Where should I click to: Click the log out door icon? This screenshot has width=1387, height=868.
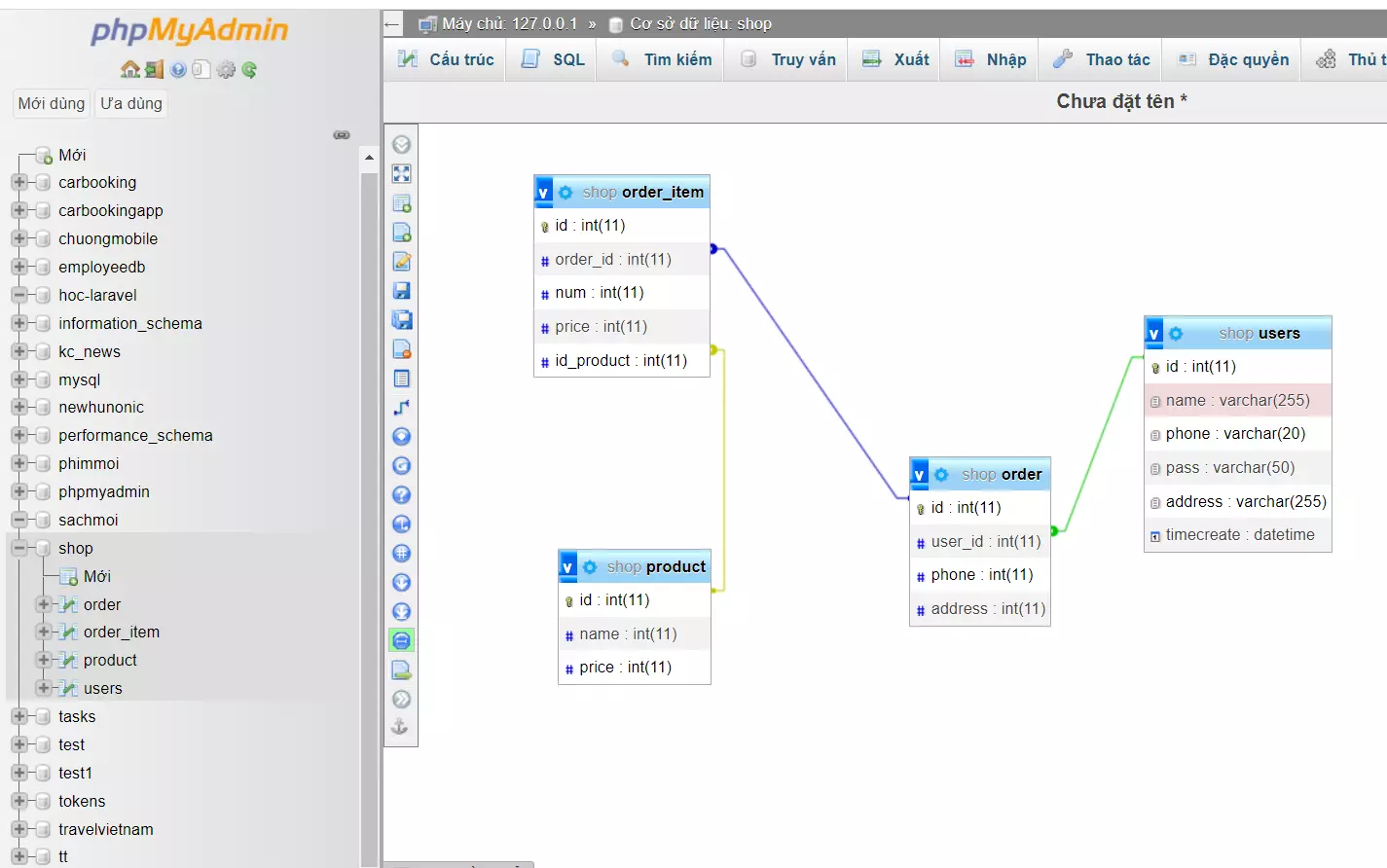tap(154, 69)
